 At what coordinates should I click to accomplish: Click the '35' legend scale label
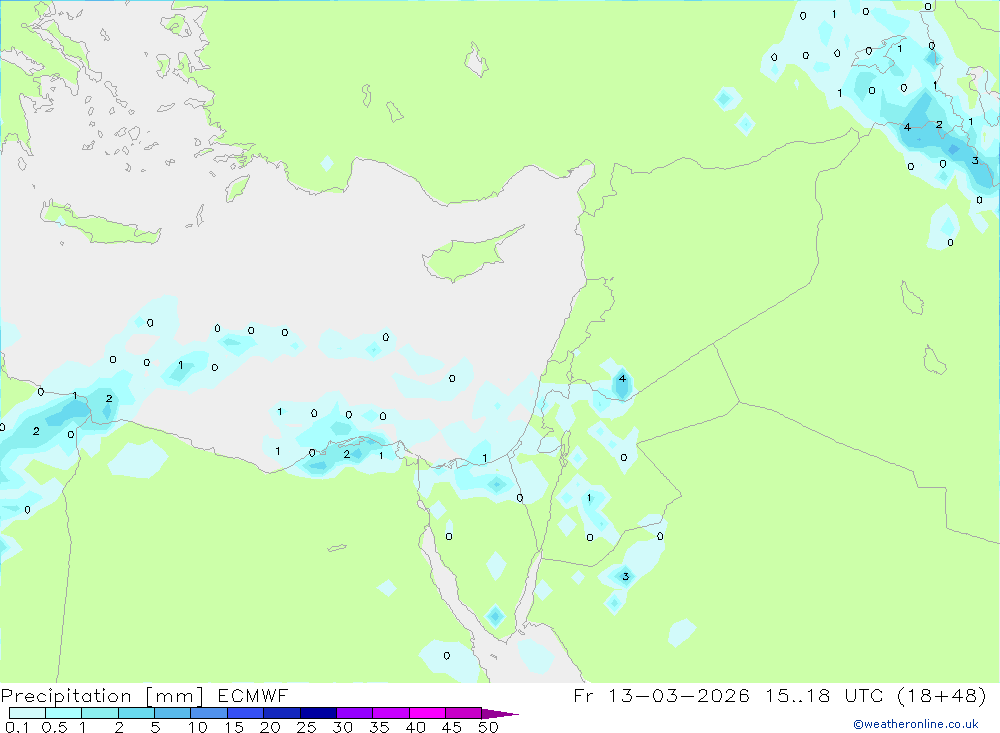pyautogui.click(x=379, y=727)
